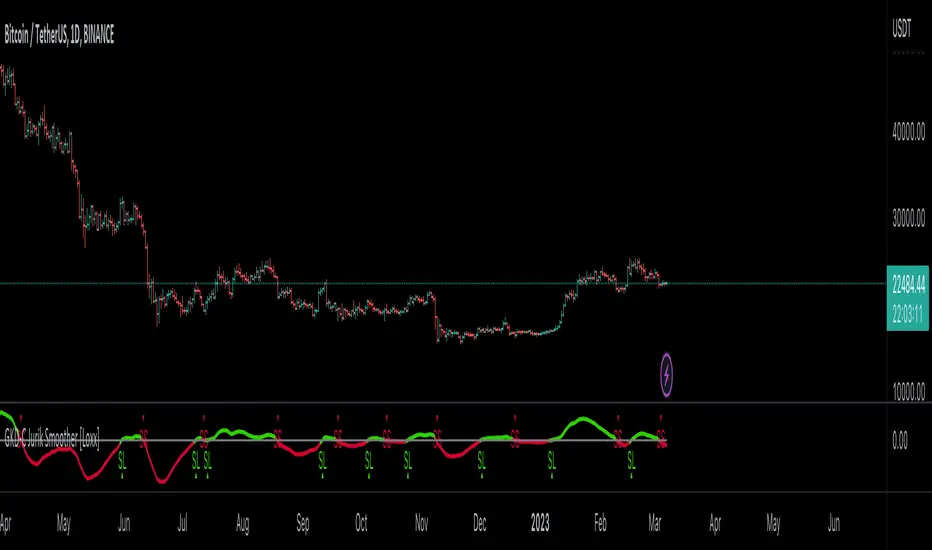Click the Sep label on the time axis
This screenshot has height=550, width=932.
pyautogui.click(x=303, y=523)
